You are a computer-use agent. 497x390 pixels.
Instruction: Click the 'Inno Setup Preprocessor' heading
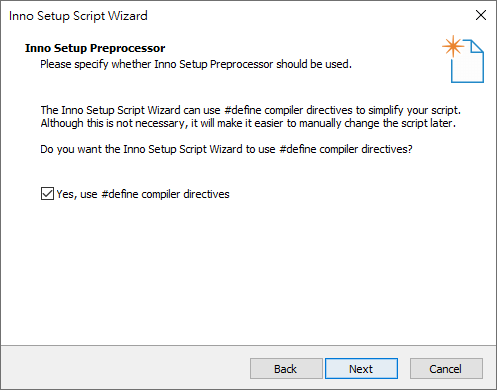(x=95, y=48)
